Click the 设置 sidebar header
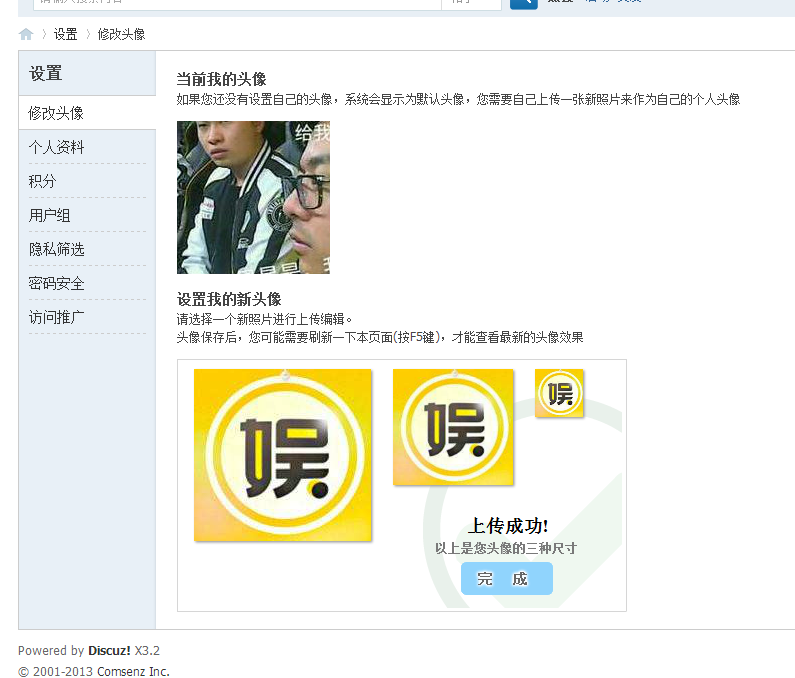Screen dimensions: 795x678 (46, 73)
